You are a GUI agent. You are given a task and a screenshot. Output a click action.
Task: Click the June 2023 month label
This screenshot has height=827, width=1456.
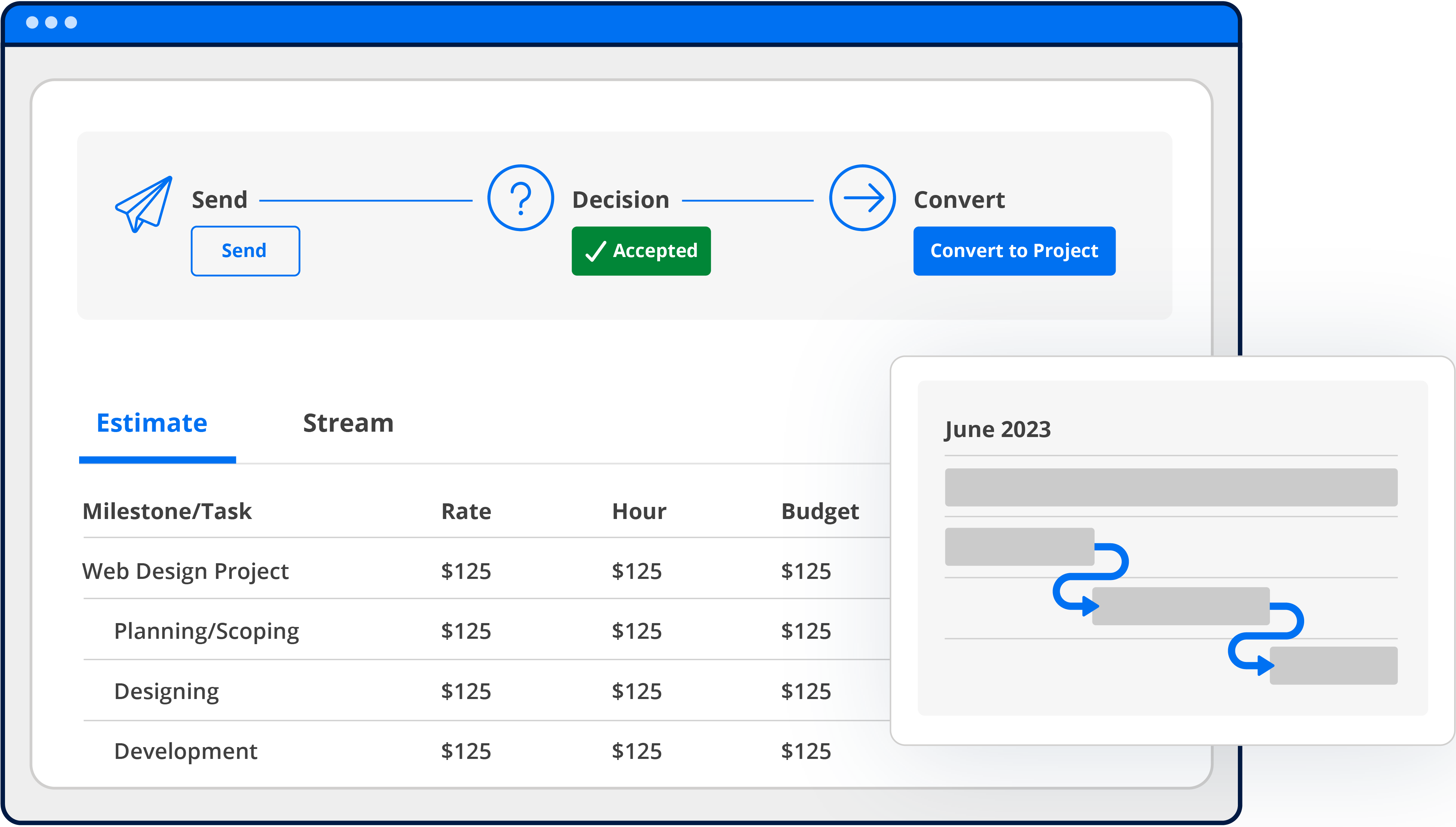pyautogui.click(x=997, y=430)
